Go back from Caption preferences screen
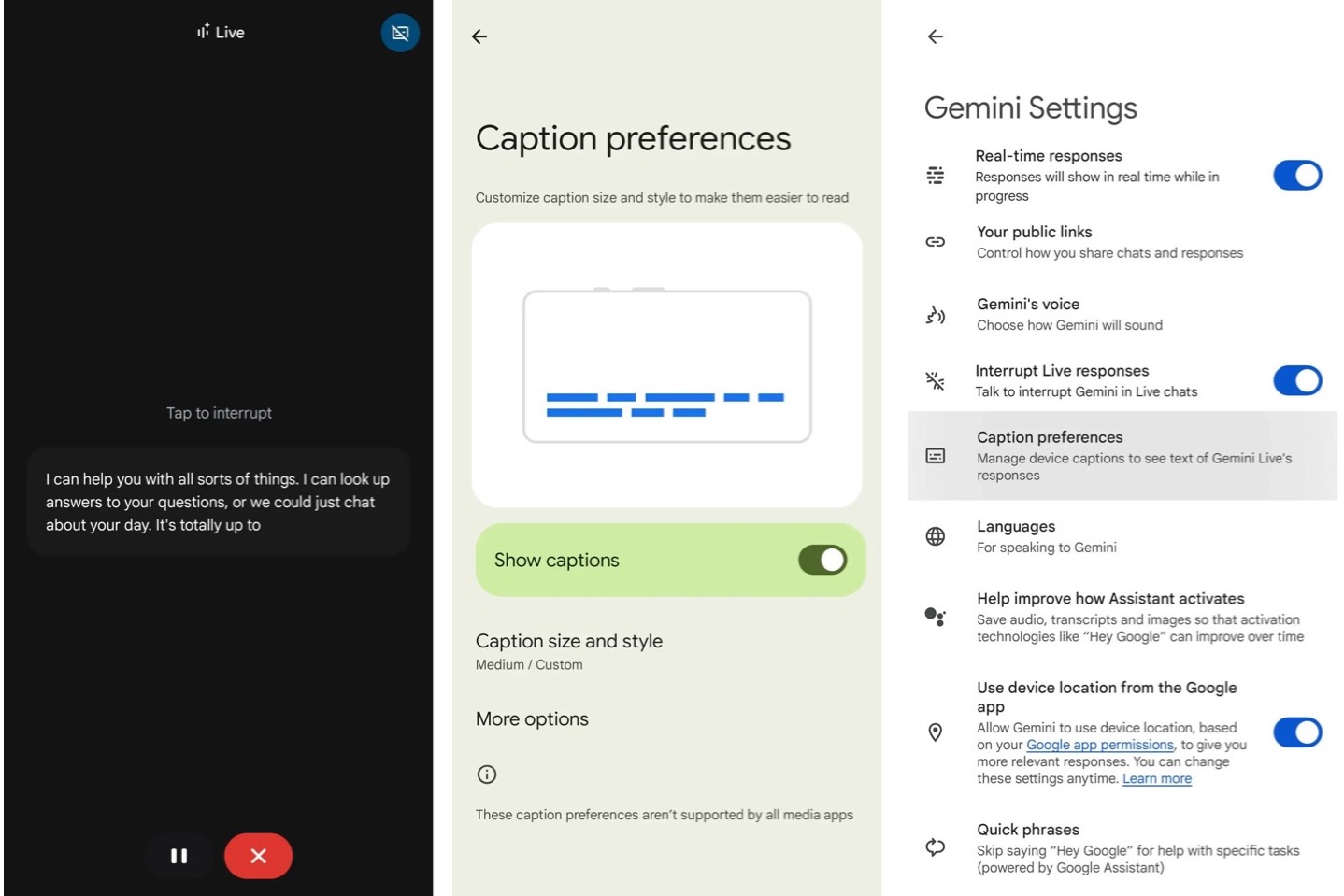Viewport: 1344px width, 896px height. pos(479,36)
